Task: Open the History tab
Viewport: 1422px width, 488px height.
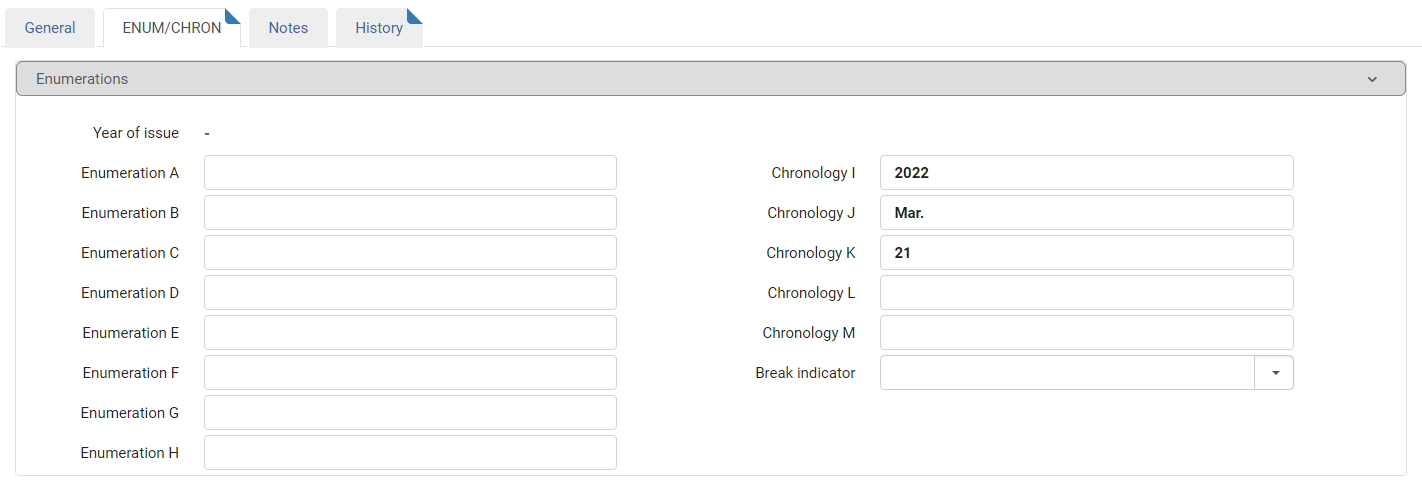Action: pyautogui.click(x=379, y=28)
